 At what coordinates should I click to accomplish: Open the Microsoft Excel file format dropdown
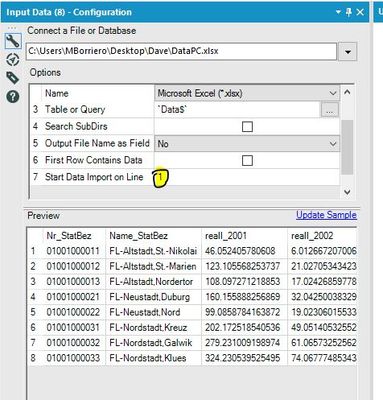pos(247,93)
